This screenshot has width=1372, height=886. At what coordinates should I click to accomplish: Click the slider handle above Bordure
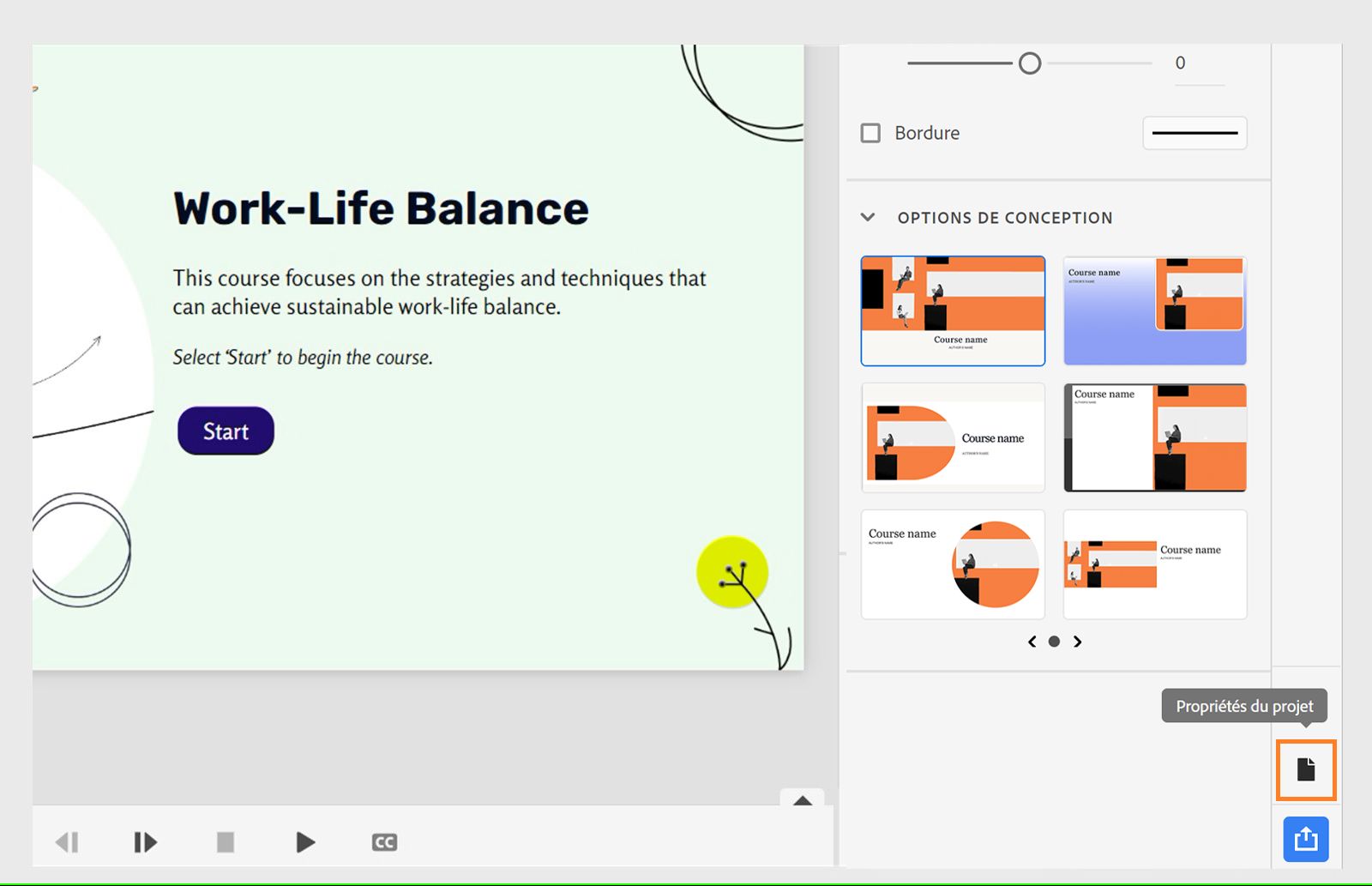[x=1030, y=63]
